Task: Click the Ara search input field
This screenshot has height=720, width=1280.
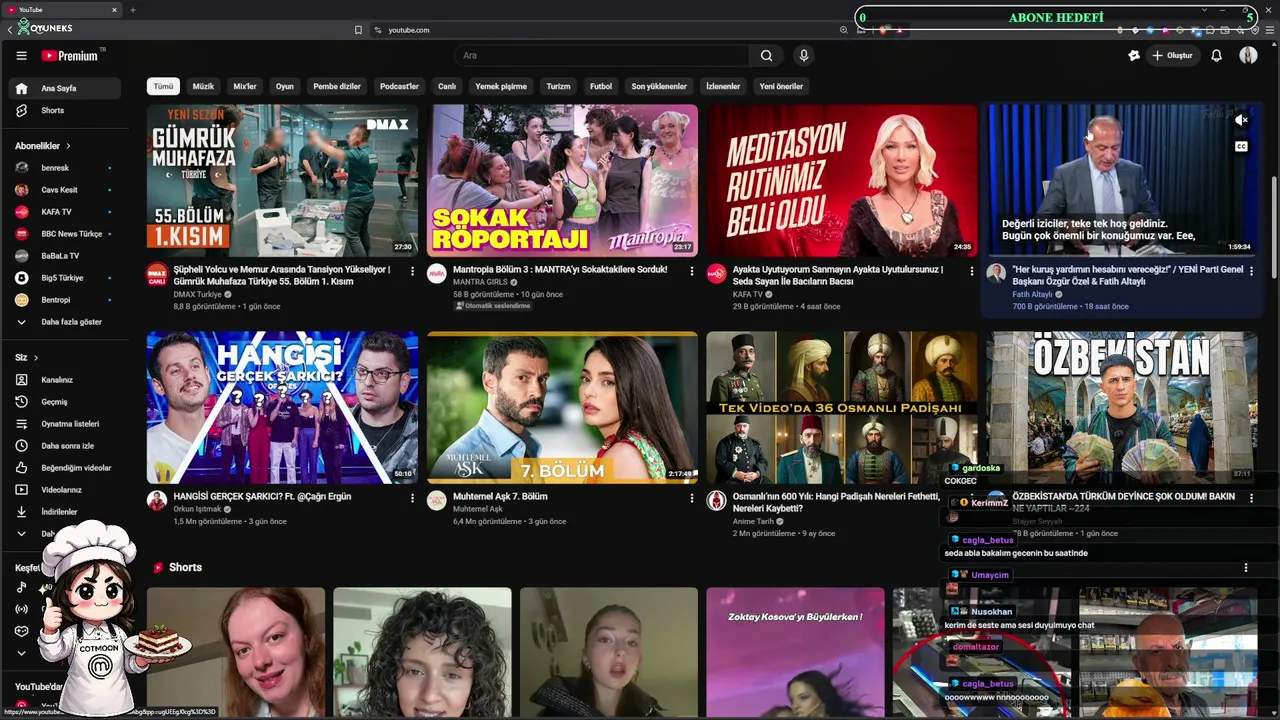Action: pos(602,56)
